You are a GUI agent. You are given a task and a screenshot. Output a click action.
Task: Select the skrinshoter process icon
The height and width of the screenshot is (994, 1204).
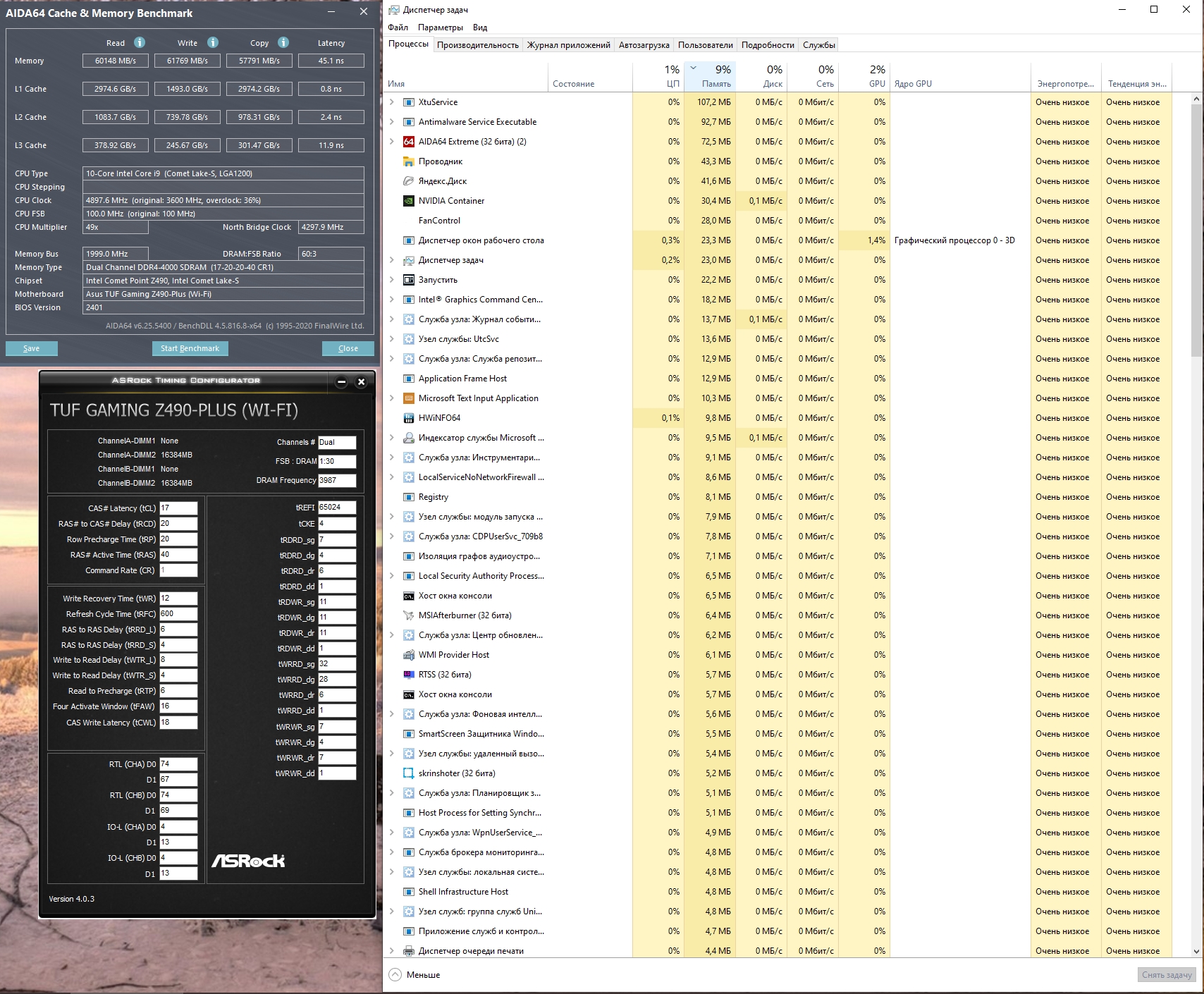(x=408, y=773)
